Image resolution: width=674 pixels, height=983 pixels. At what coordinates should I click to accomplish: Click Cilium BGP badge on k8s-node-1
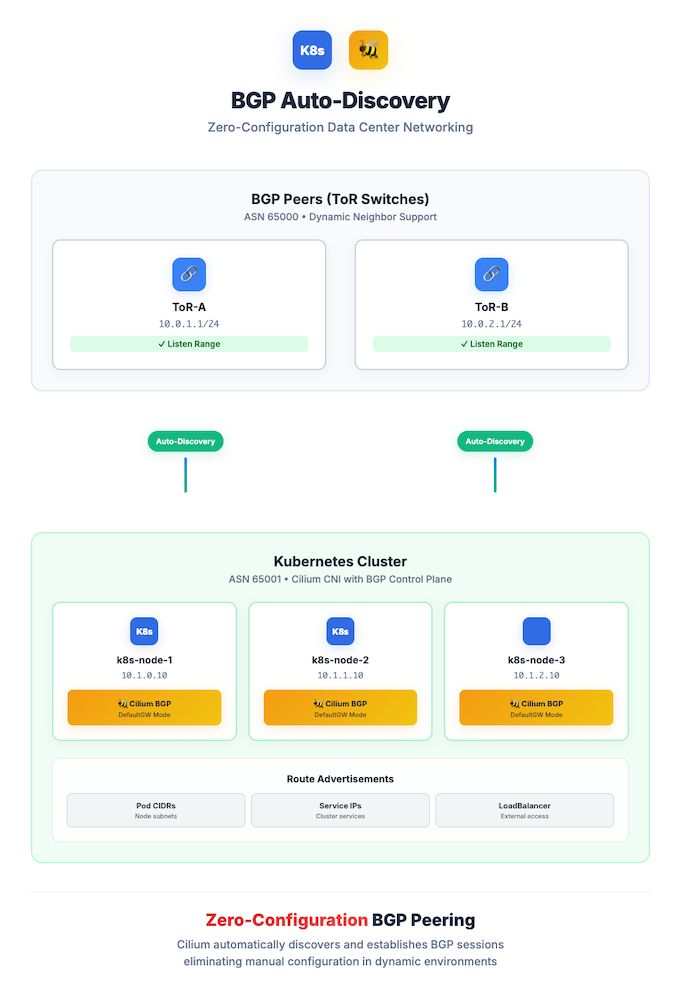coord(144,708)
